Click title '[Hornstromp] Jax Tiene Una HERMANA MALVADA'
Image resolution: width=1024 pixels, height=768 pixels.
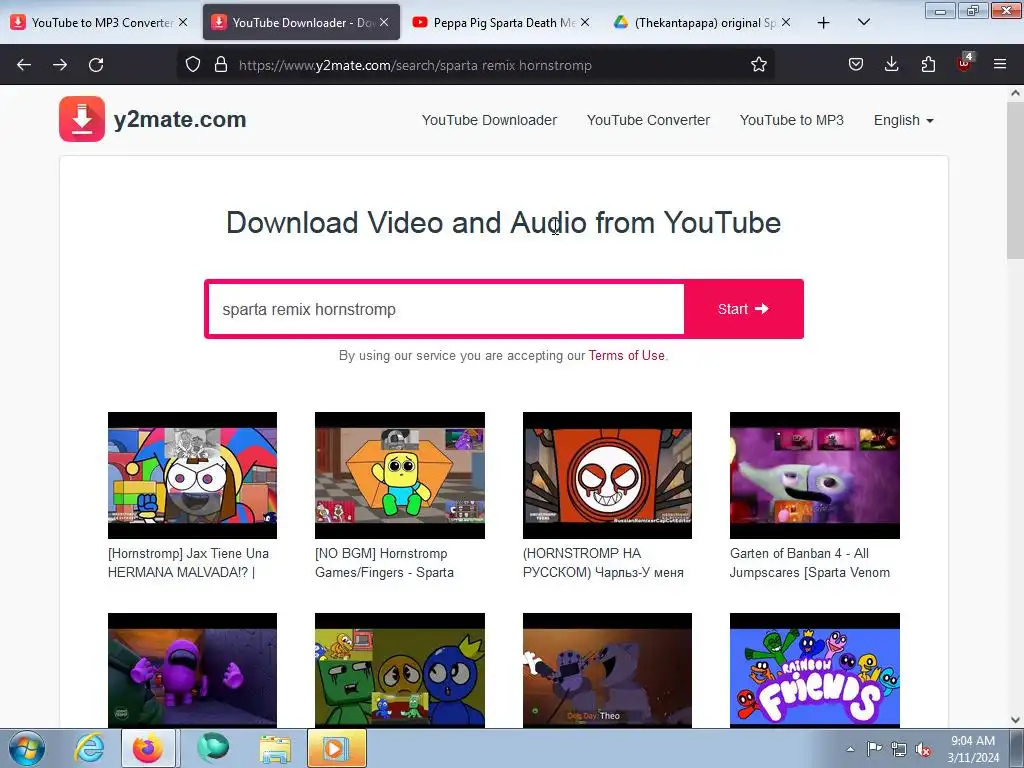pos(188,563)
